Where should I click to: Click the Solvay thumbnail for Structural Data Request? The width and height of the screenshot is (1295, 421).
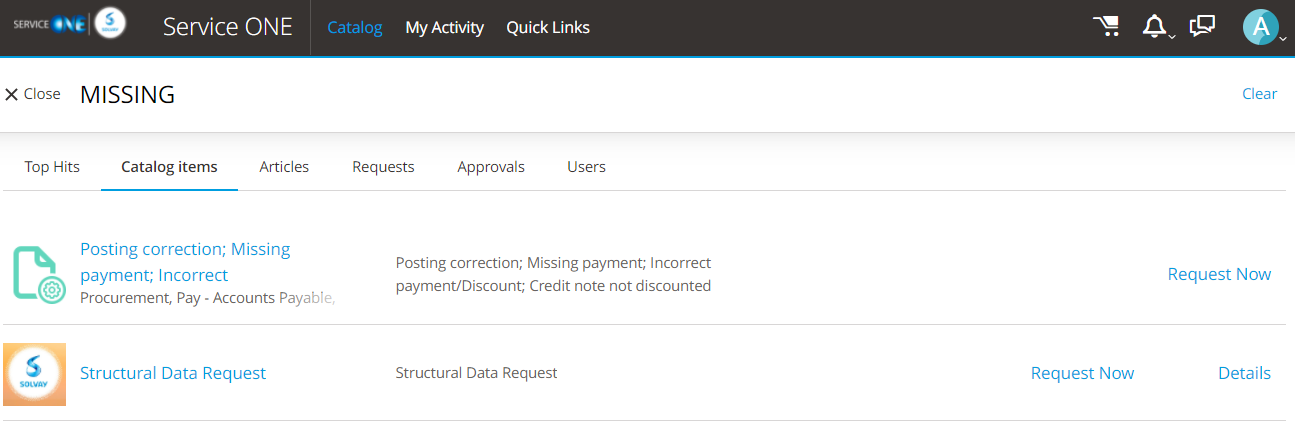pos(35,374)
